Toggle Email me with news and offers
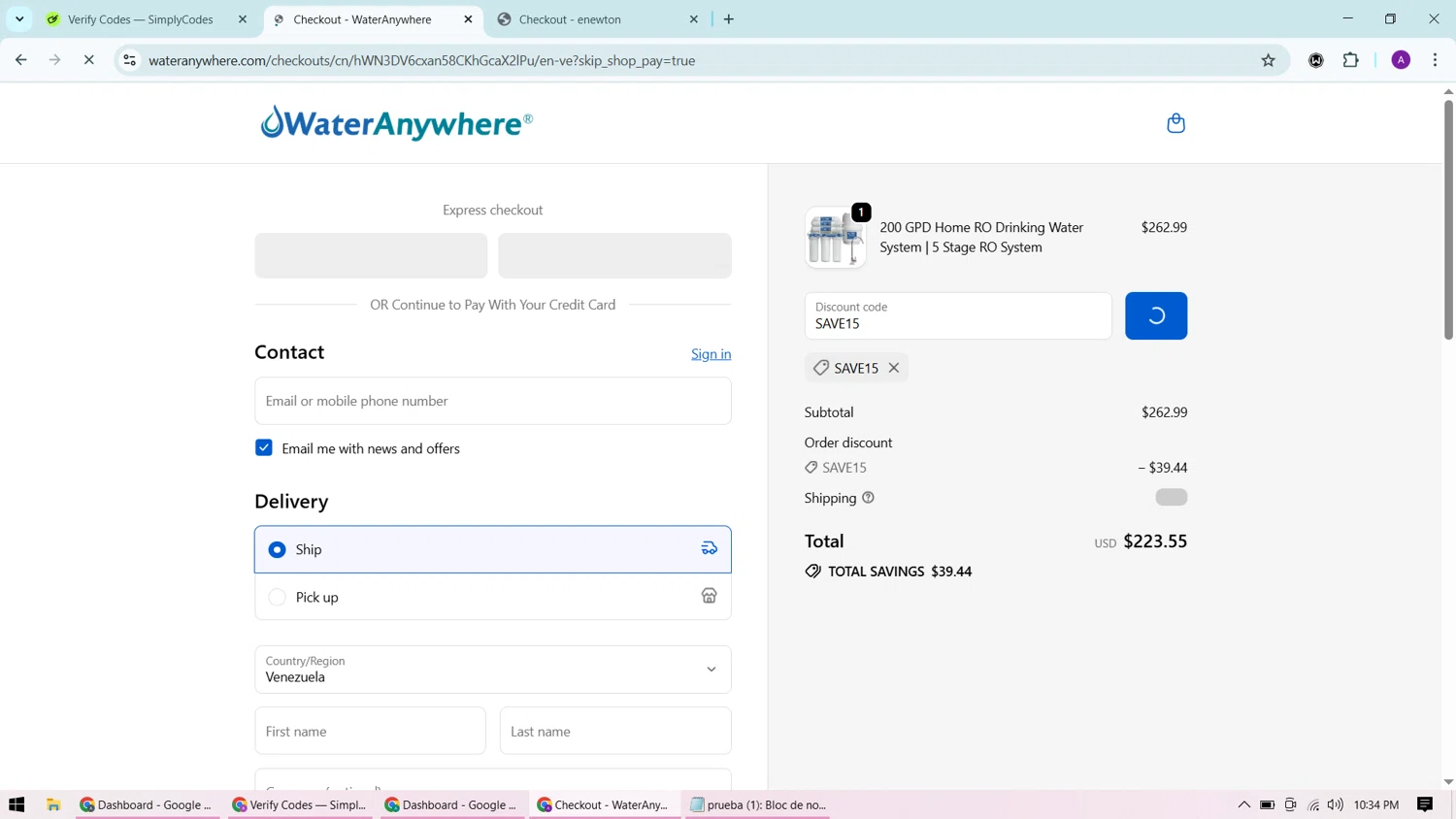The height and width of the screenshot is (819, 1456). pyautogui.click(x=264, y=447)
